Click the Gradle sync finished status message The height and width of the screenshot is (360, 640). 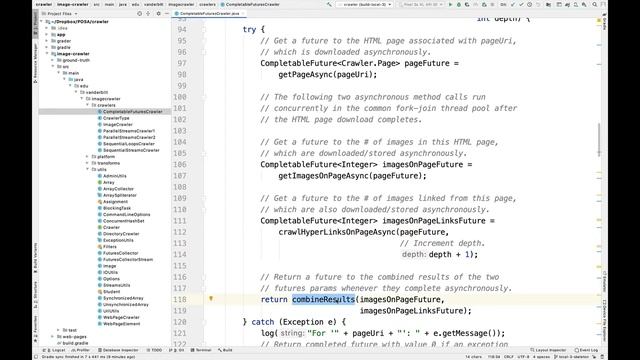point(88,357)
